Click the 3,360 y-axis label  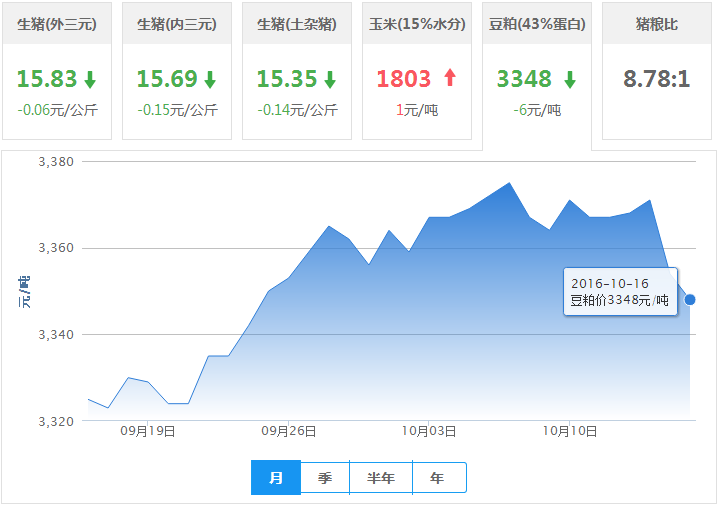point(56,248)
